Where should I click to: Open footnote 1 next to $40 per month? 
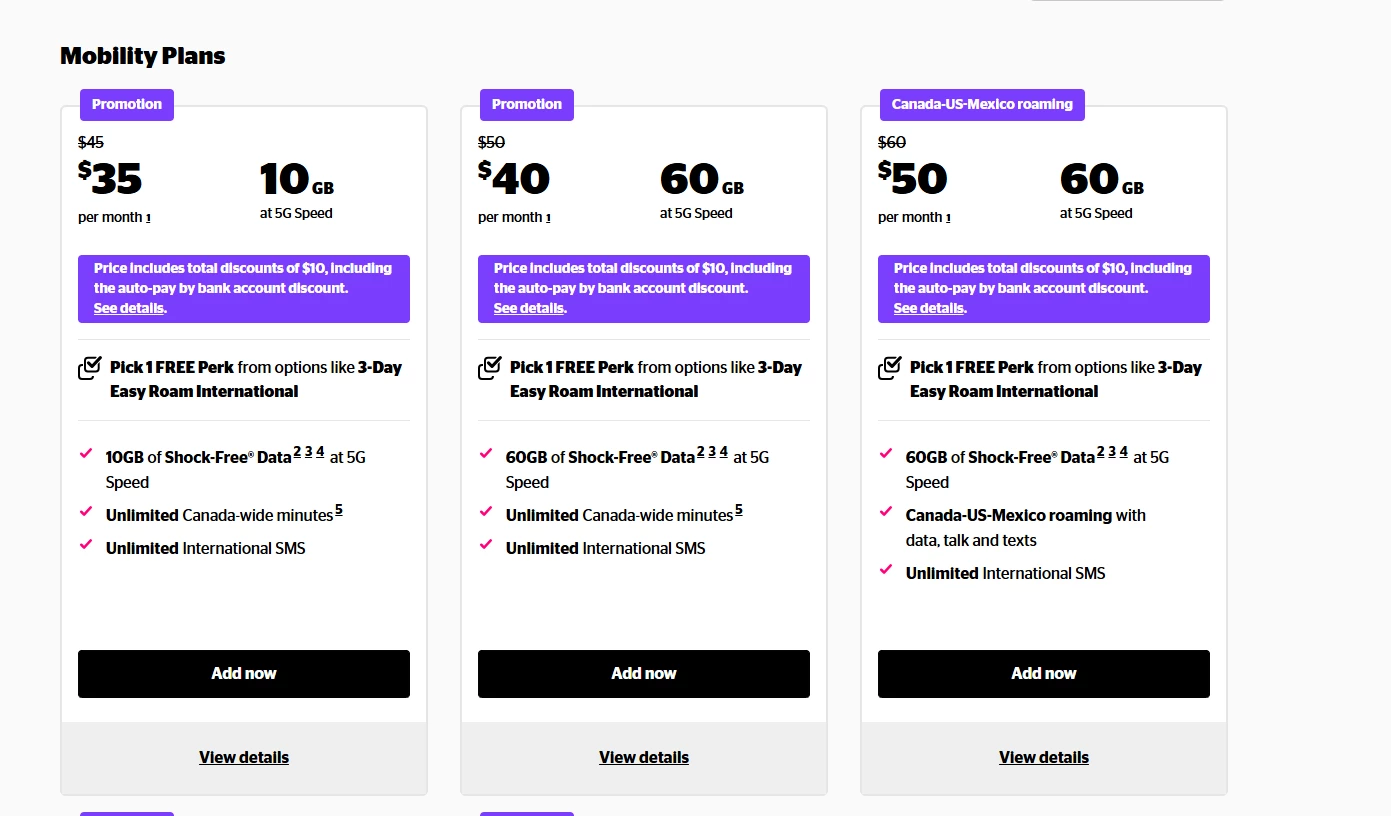(549, 218)
